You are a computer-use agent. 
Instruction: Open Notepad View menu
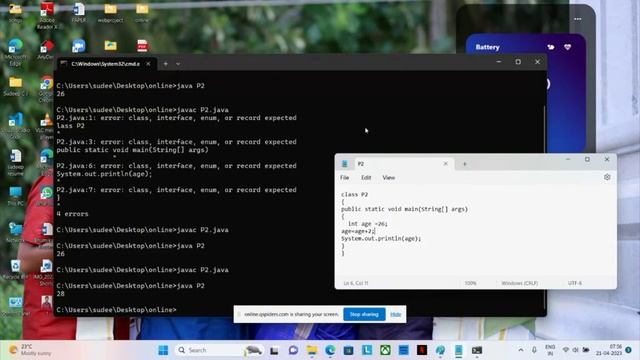(x=389, y=178)
